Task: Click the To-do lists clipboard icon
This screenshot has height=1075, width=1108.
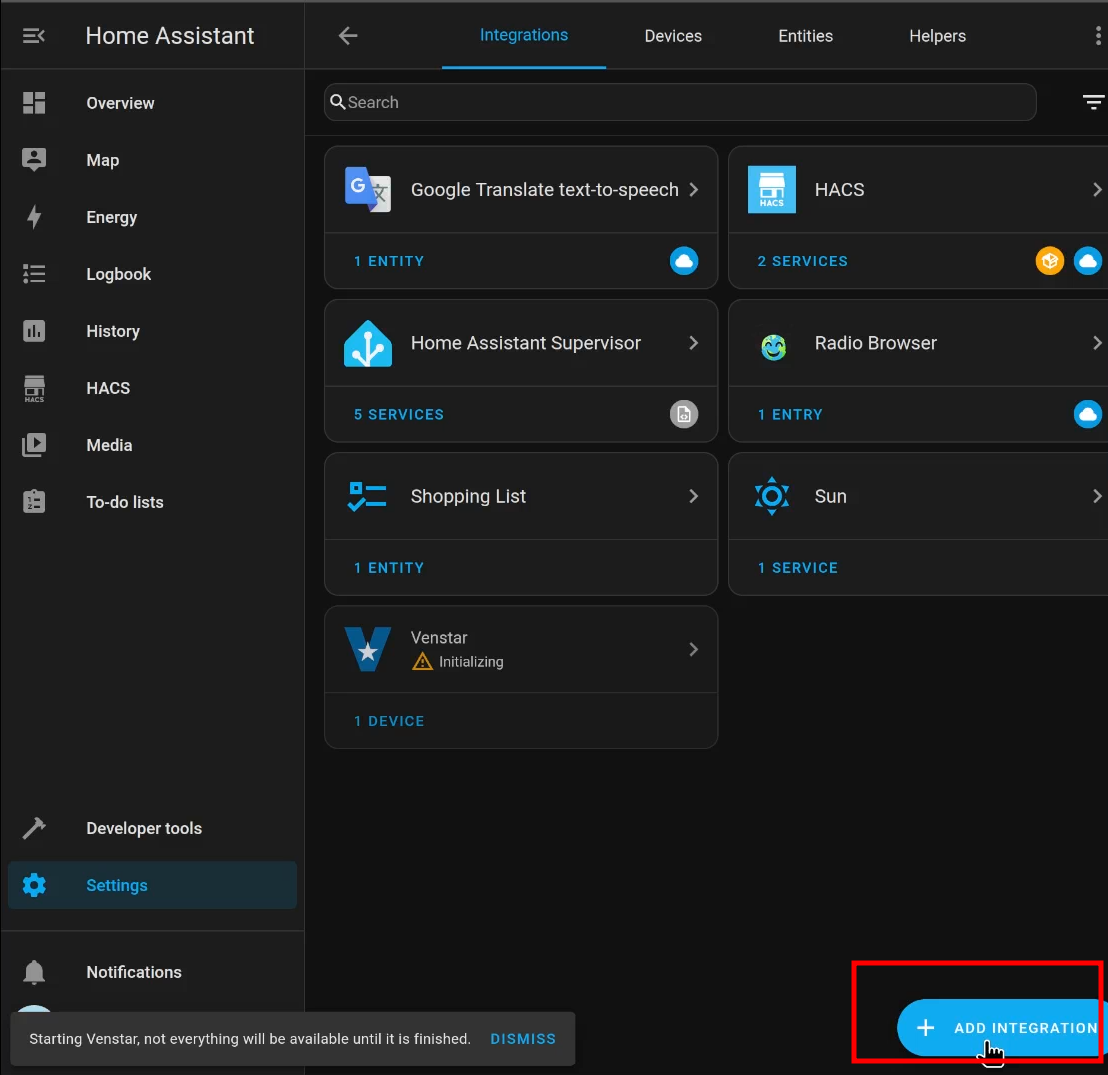Action: click(x=34, y=502)
